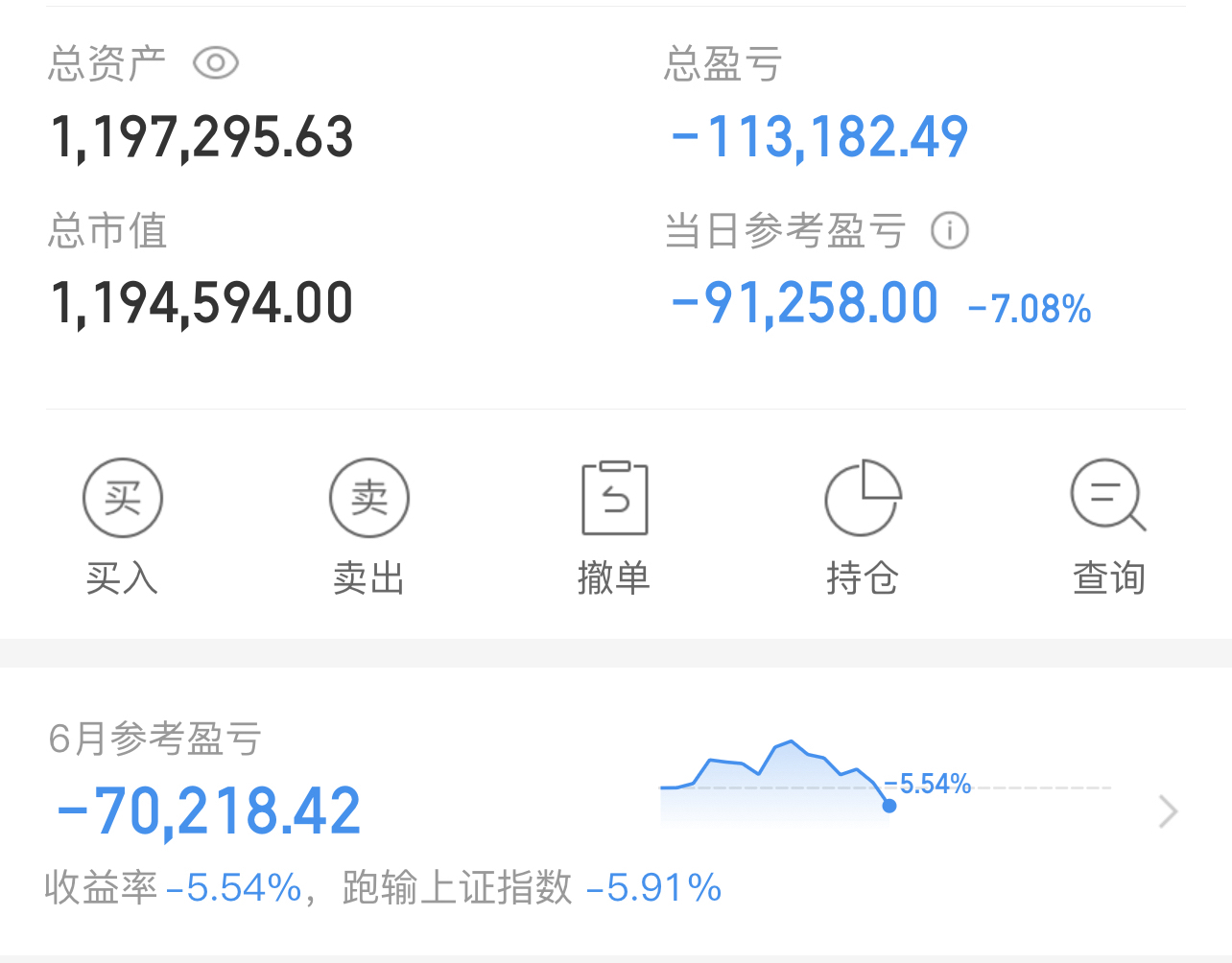Click the 跑输上证指数 -5.91% text
This screenshot has width=1232, height=963.
pos(532,888)
